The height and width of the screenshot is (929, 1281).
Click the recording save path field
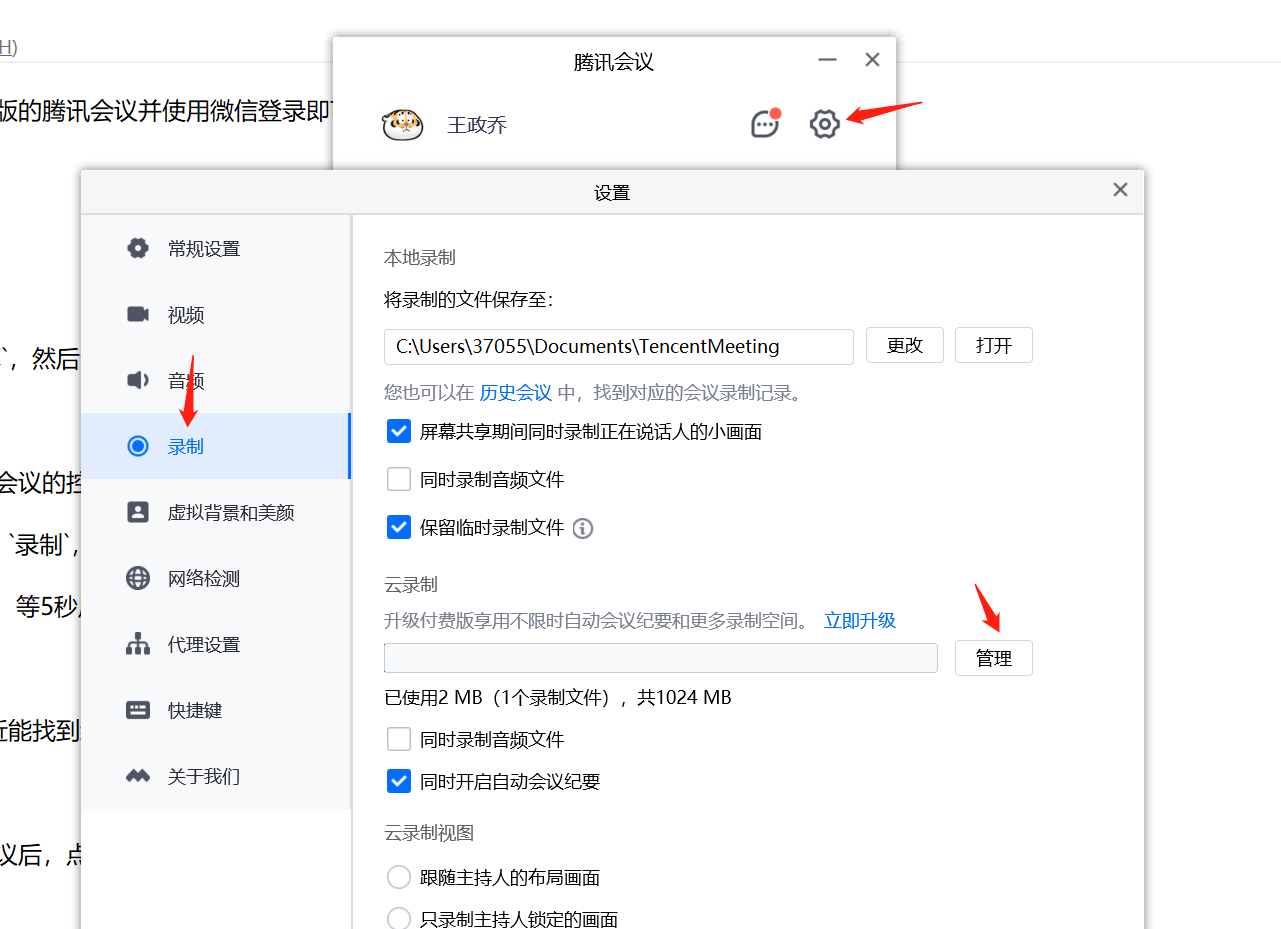(x=618, y=347)
